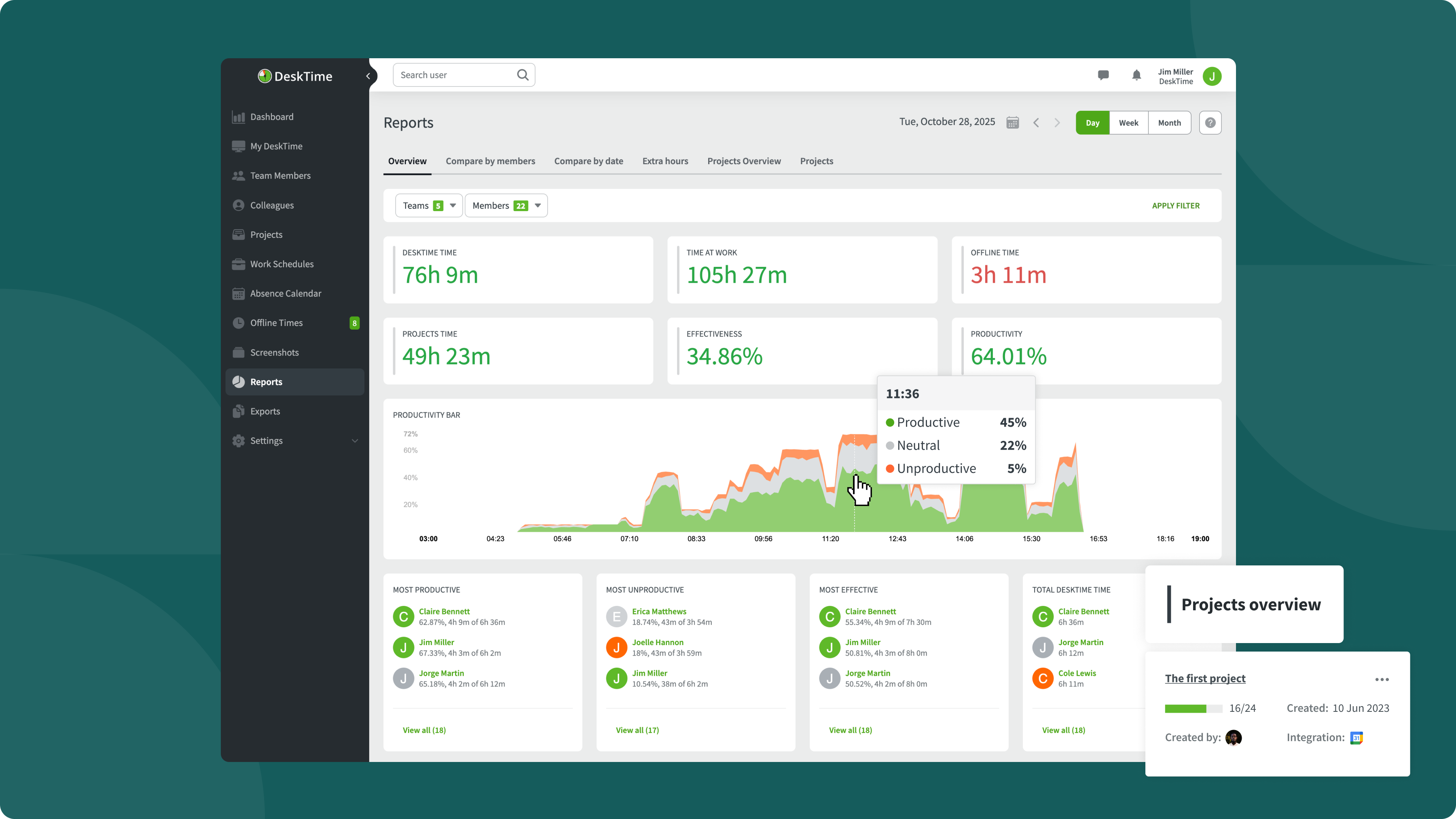Image resolution: width=1456 pixels, height=819 pixels.
Task: Select the Day view toggle
Action: [1092, 123]
